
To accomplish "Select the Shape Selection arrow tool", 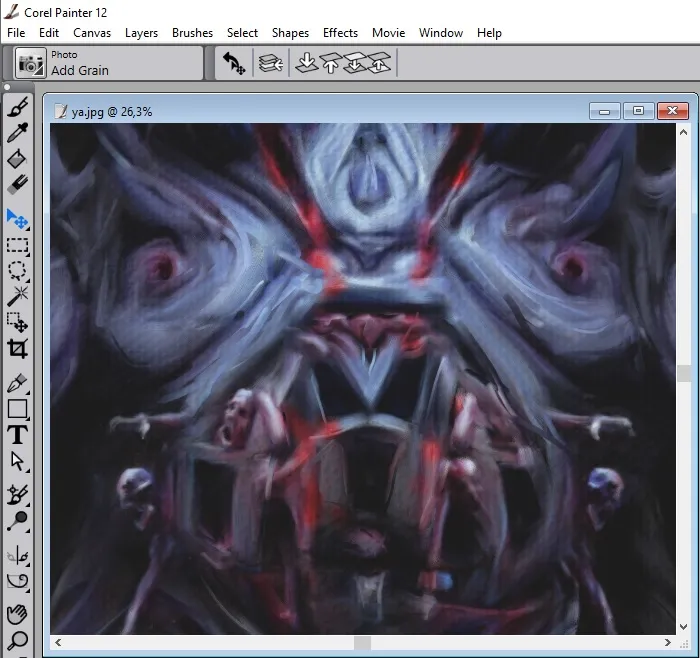I will [17, 461].
